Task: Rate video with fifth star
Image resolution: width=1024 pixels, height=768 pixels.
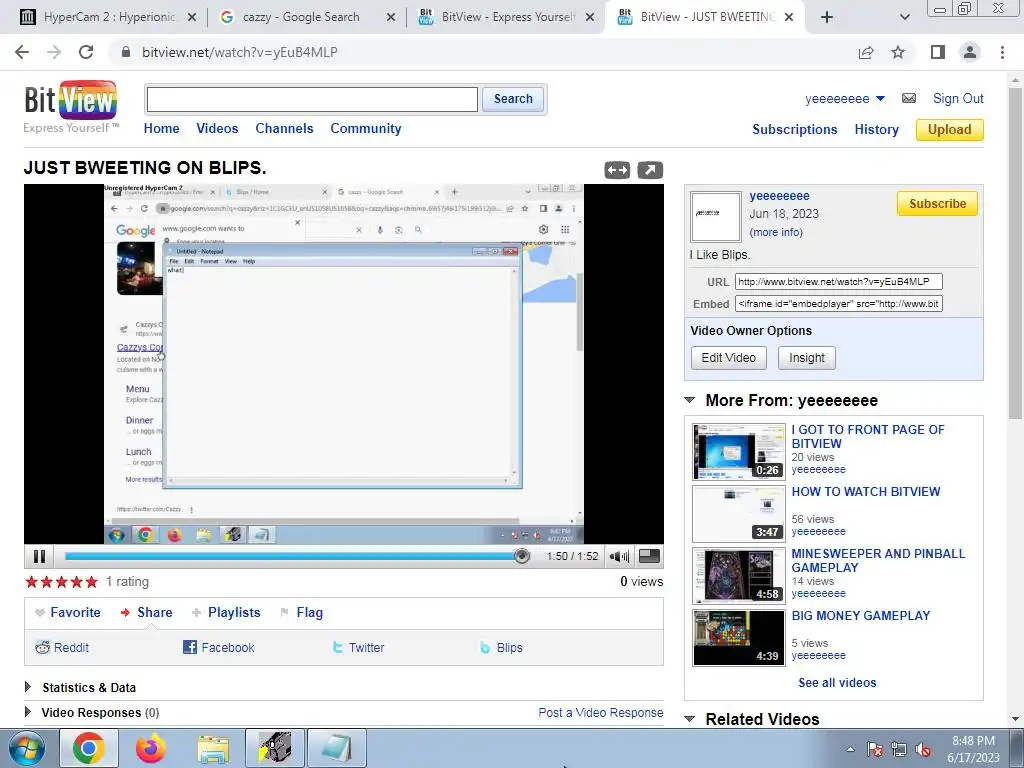Action: coord(91,581)
